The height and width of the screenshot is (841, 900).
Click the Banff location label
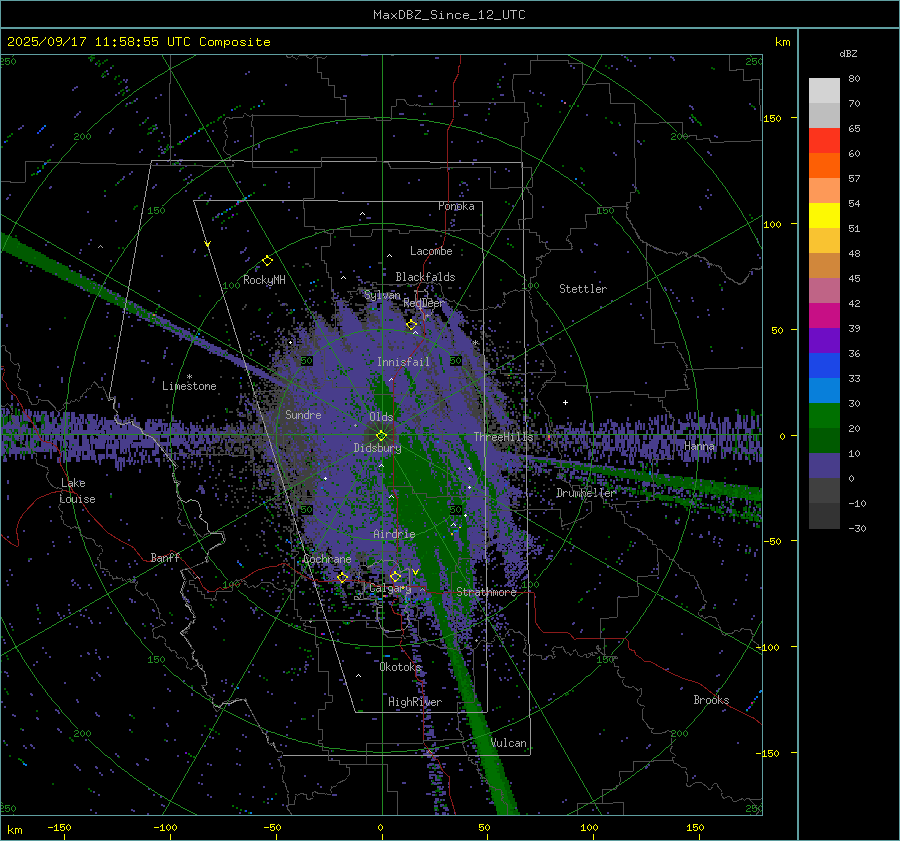(x=165, y=558)
